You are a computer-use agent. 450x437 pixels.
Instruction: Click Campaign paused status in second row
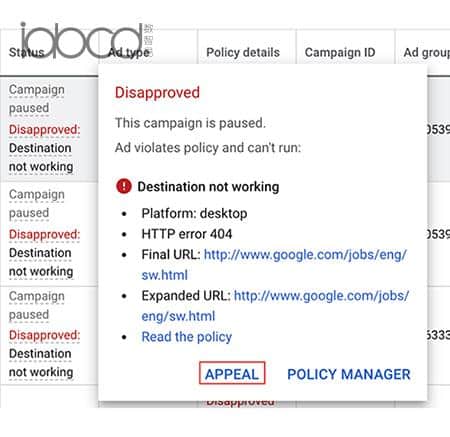tap(37, 204)
